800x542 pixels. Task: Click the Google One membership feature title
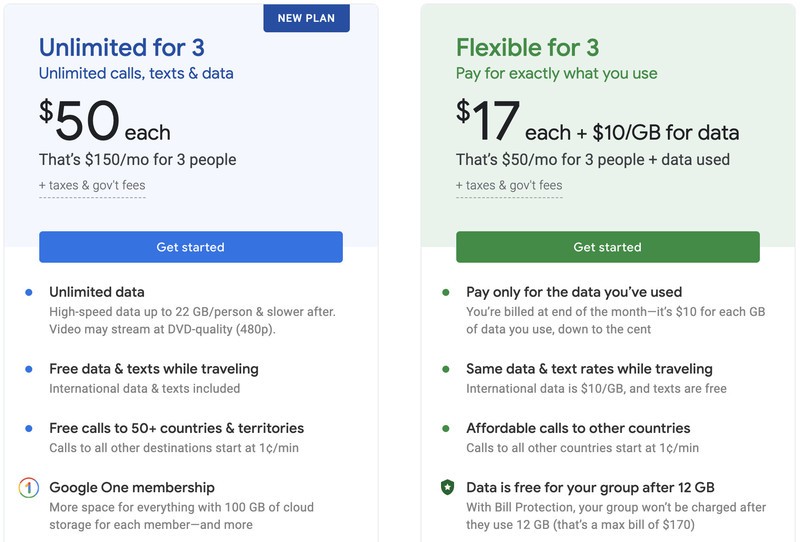(132, 487)
